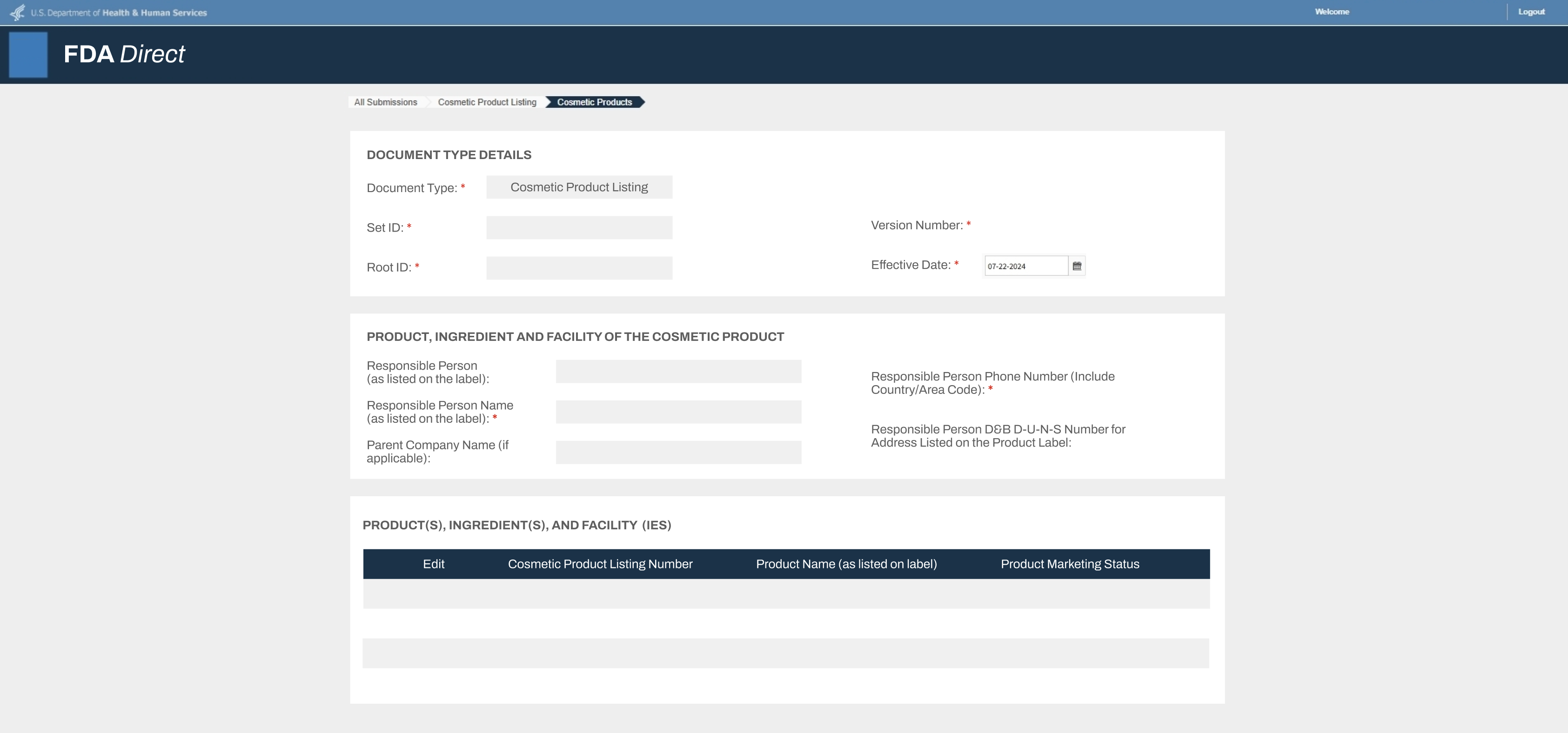Click the Welcome text in header

[1331, 12]
